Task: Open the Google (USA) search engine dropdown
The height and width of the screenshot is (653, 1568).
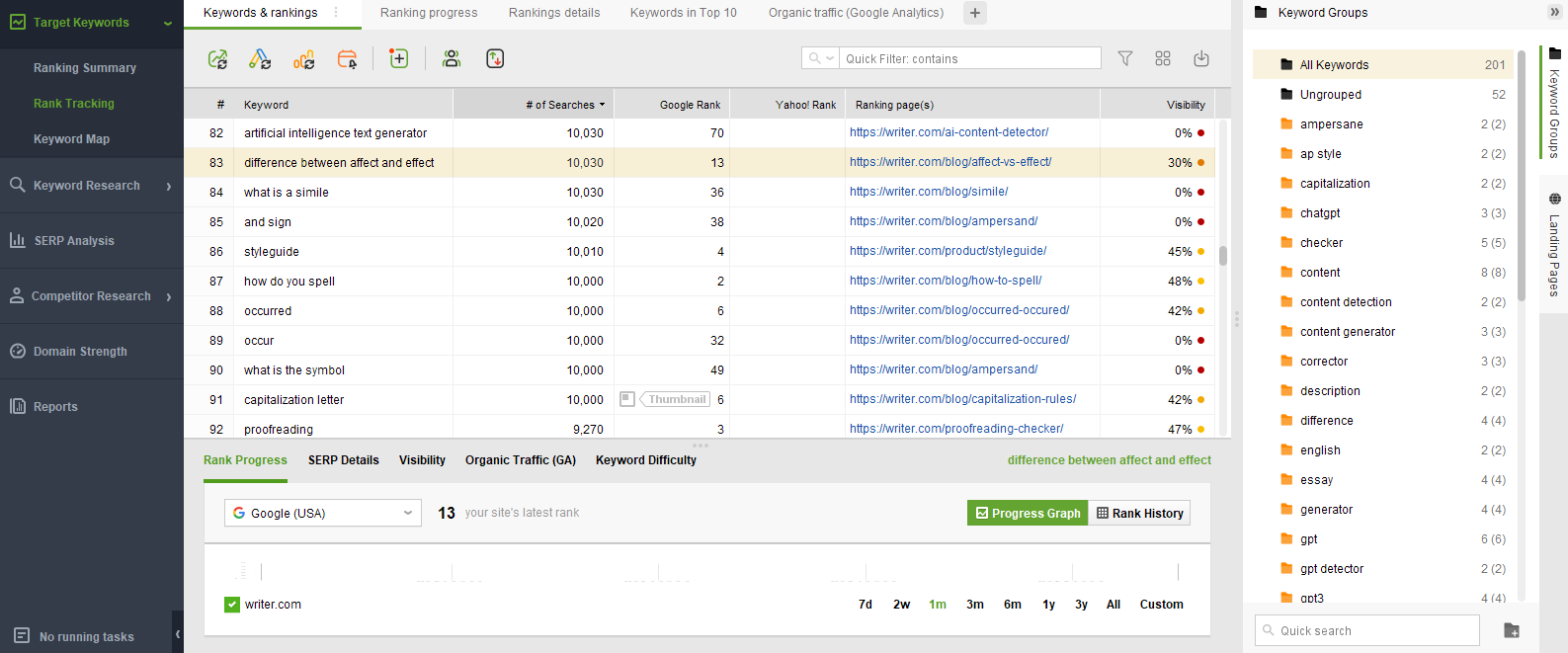Action: (x=323, y=513)
